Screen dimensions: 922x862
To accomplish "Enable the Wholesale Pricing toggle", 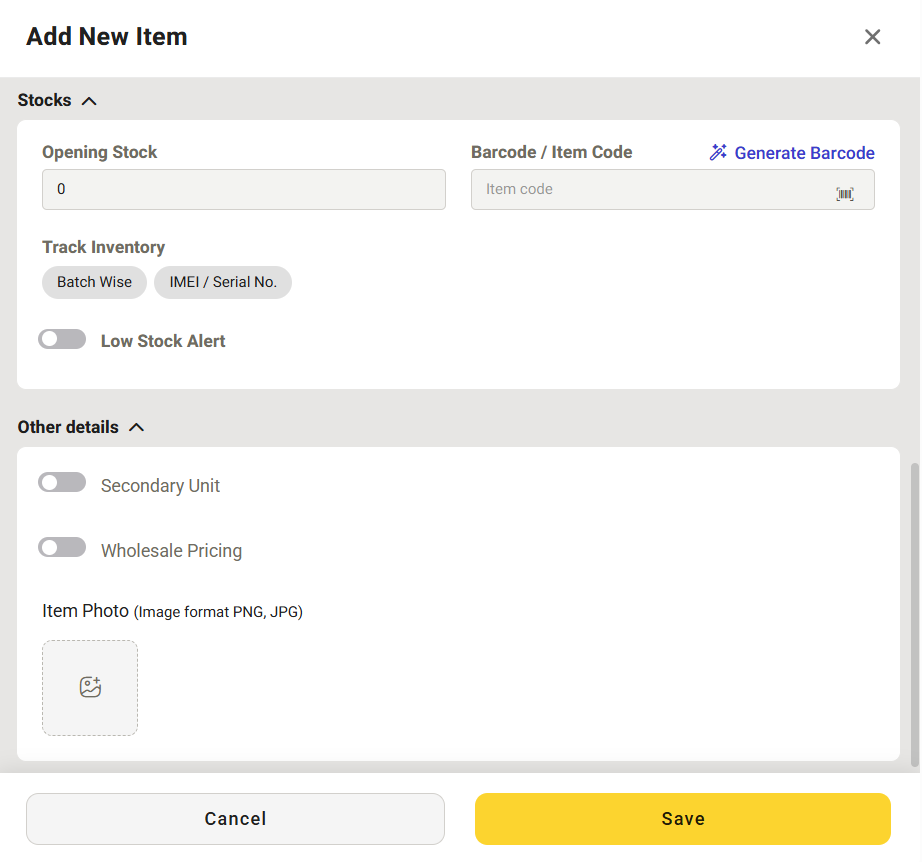I will tap(62, 548).
